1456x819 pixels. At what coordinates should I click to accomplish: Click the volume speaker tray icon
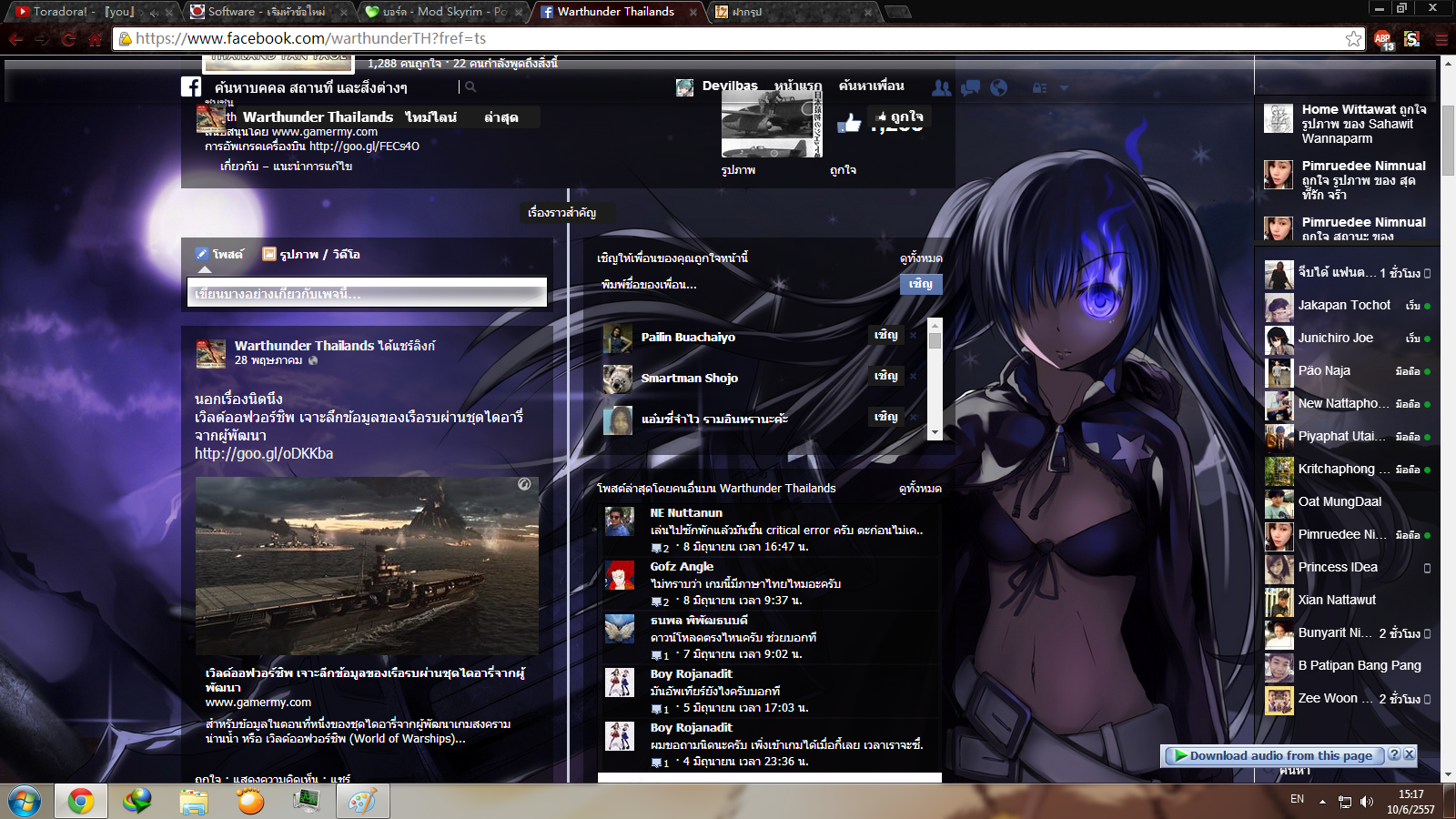pyautogui.click(x=1367, y=801)
